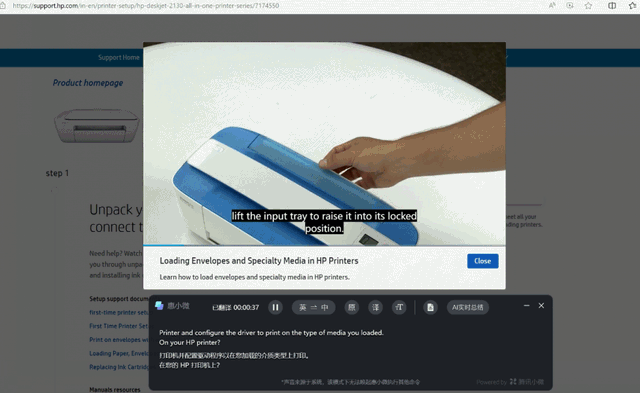Click the video title 'Loading Envelopes and Specialty Media'

[259, 261]
